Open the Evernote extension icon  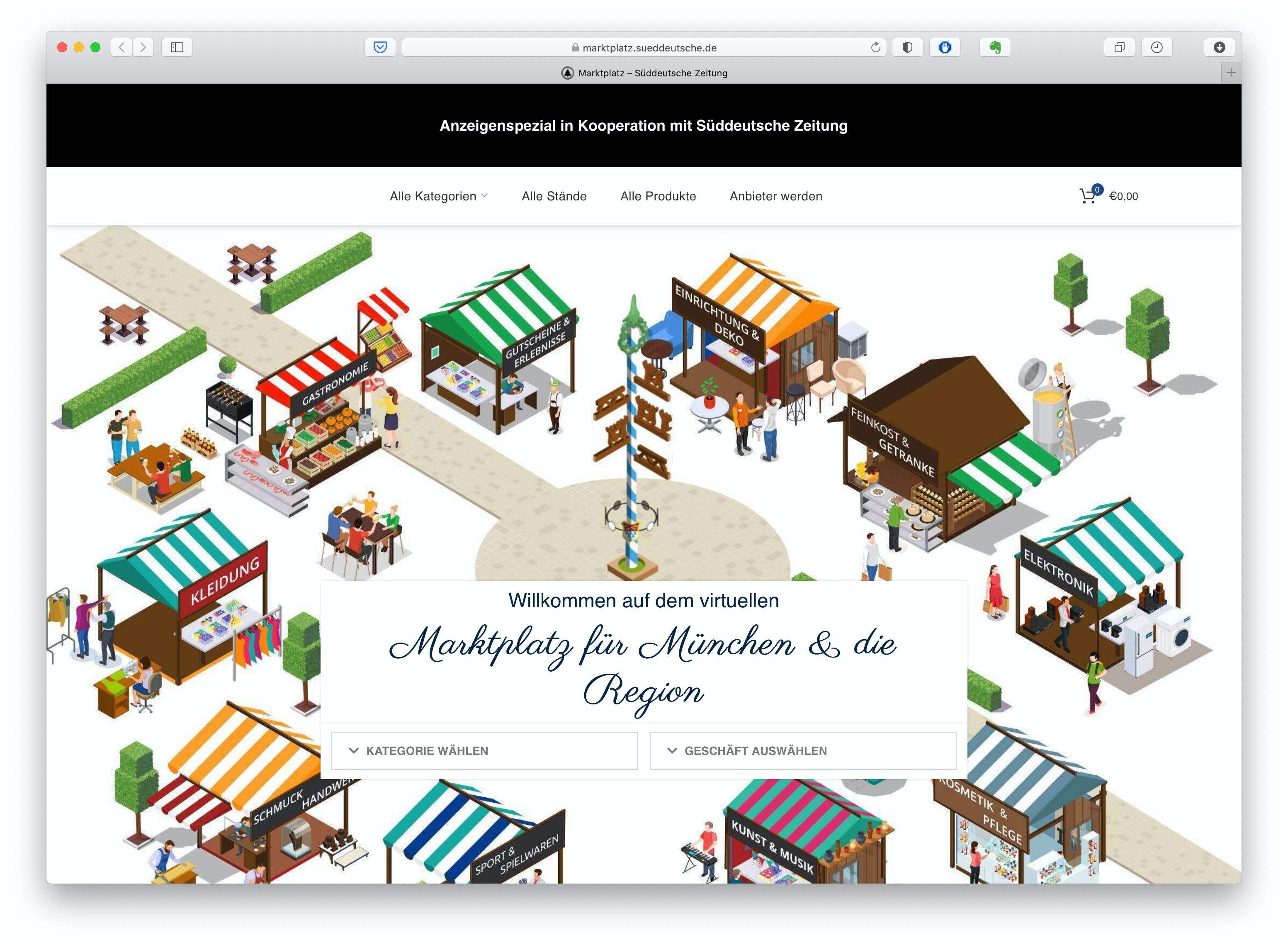pos(995,47)
